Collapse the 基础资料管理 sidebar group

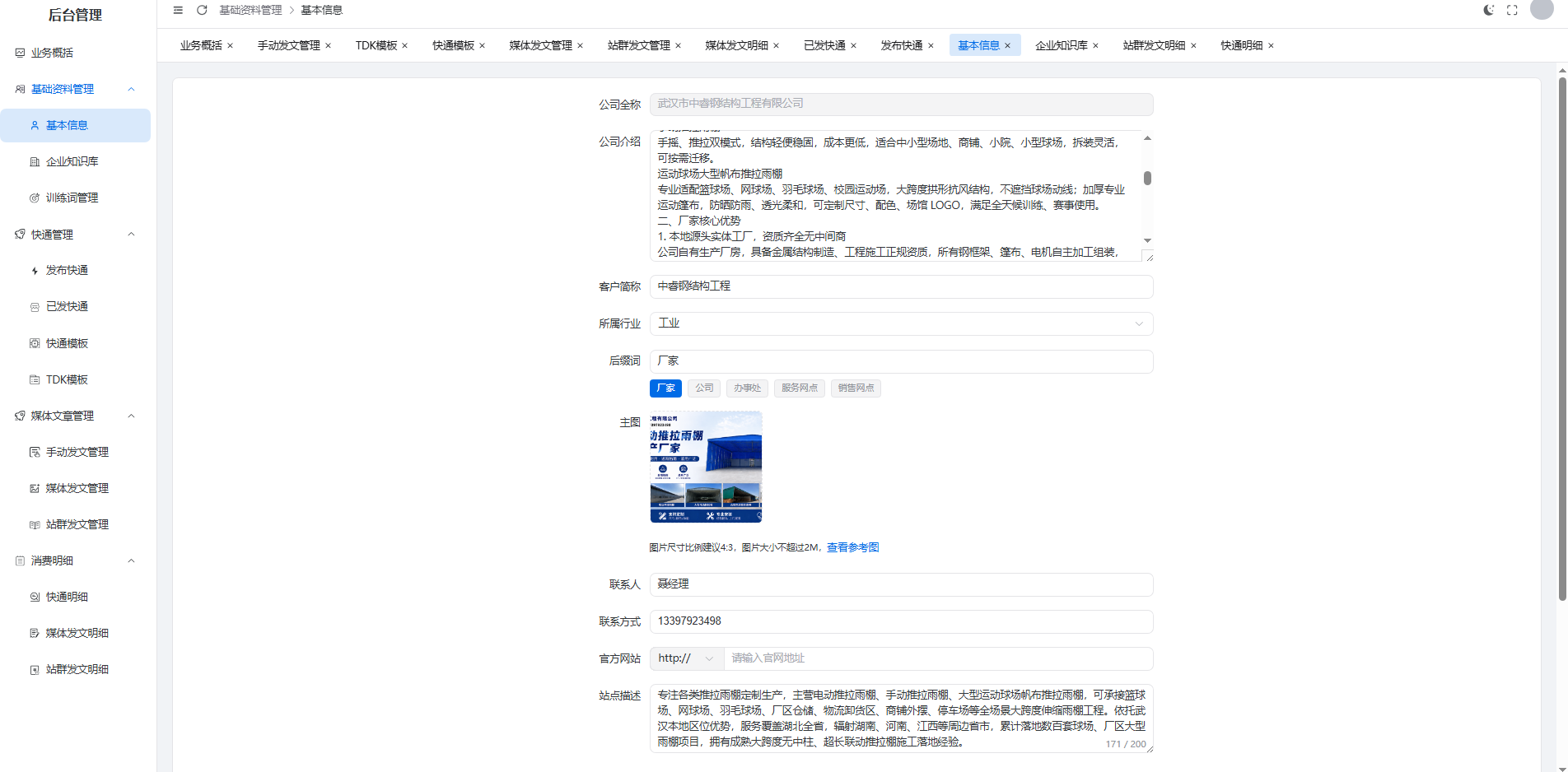[75, 89]
